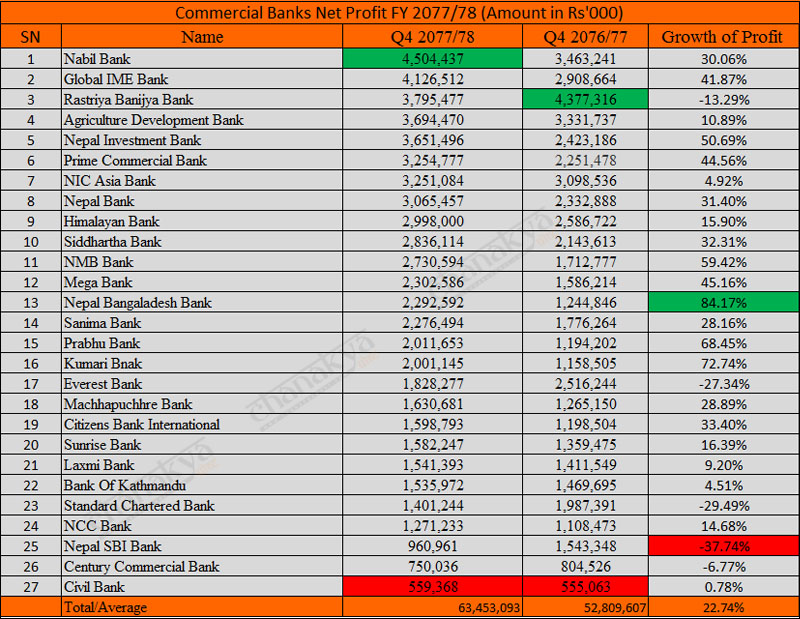Click the Total/Average row label
800x619 pixels.
click(105, 607)
